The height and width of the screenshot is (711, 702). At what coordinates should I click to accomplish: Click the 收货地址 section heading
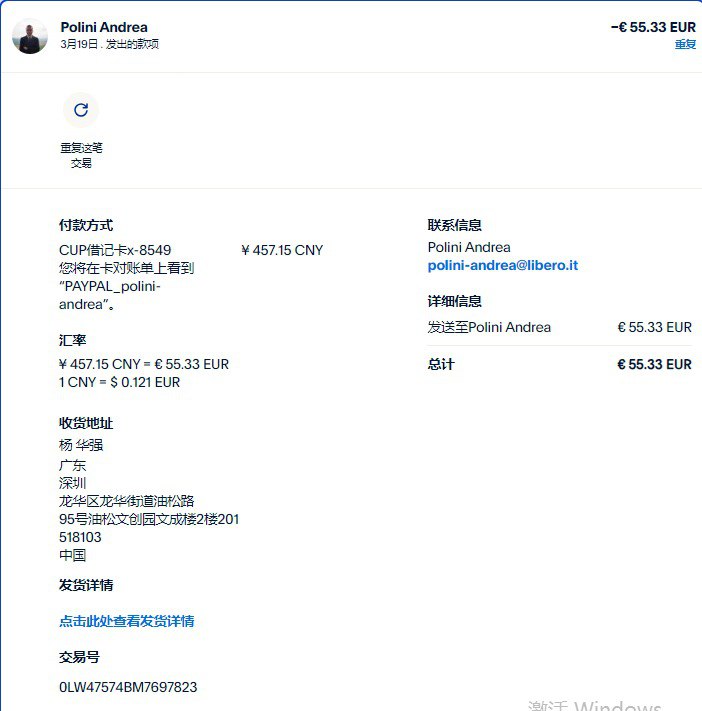point(86,423)
